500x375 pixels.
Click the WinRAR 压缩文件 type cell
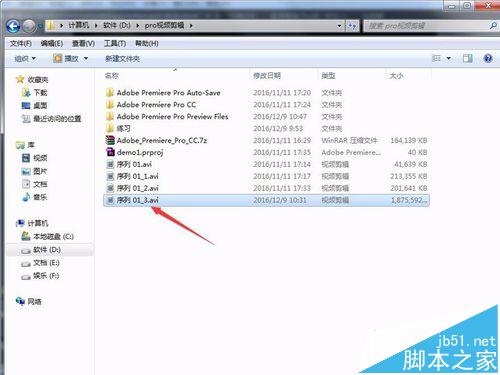pyautogui.click(x=349, y=141)
